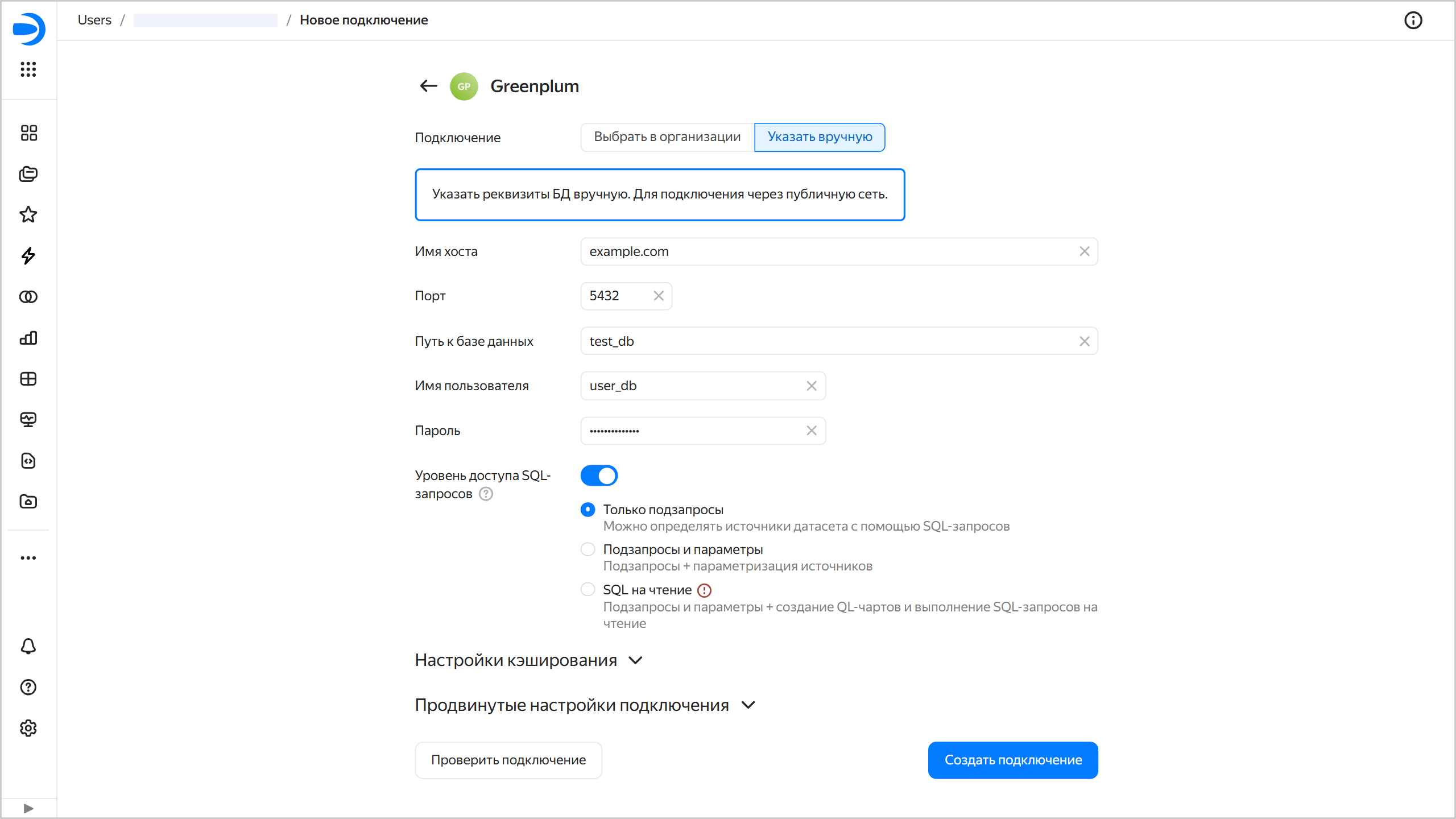The image size is (1456, 819).
Task: Open the settings gear icon
Action: (x=28, y=728)
